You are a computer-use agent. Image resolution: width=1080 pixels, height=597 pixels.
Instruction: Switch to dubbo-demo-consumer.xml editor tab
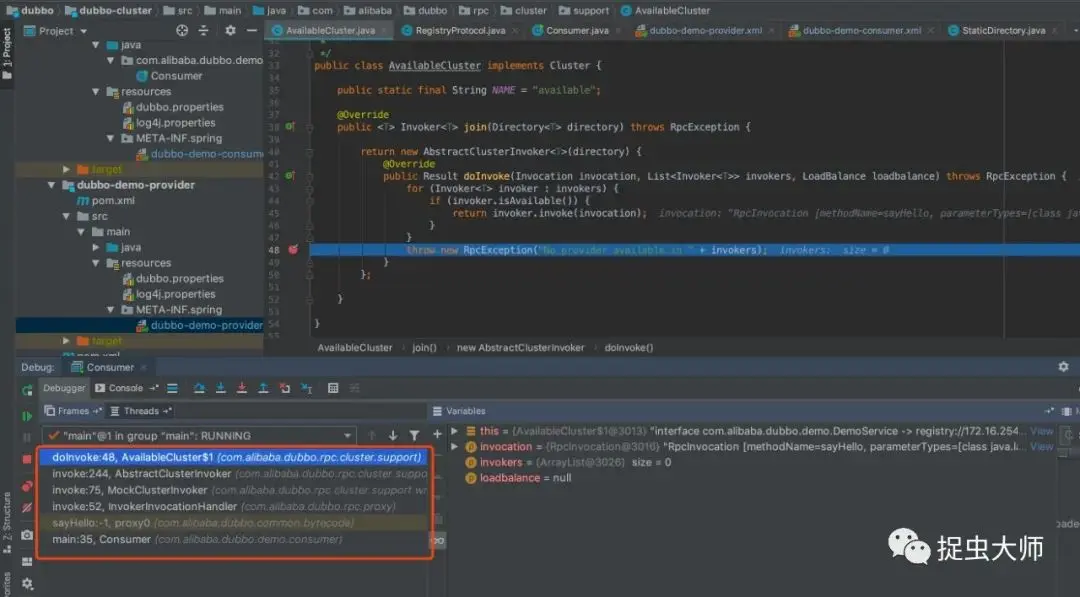coord(862,30)
